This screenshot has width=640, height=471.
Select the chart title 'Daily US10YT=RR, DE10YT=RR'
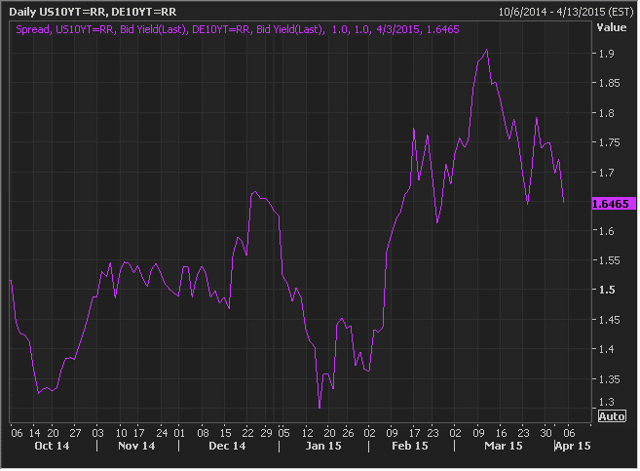coord(93,12)
